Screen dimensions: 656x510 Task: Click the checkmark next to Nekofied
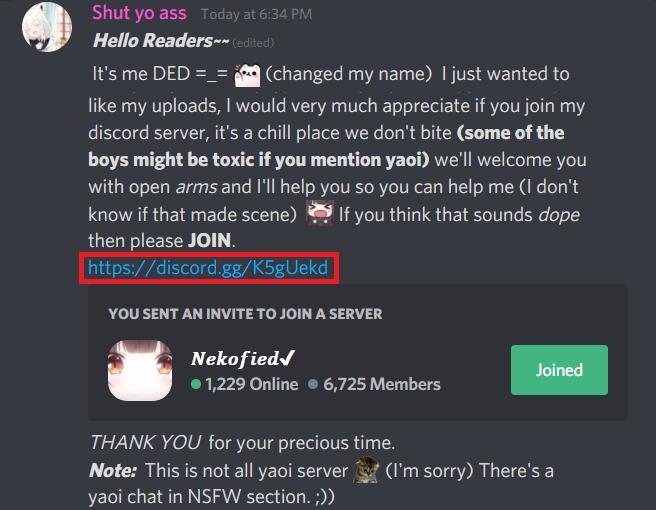pyautogui.click(x=287, y=358)
